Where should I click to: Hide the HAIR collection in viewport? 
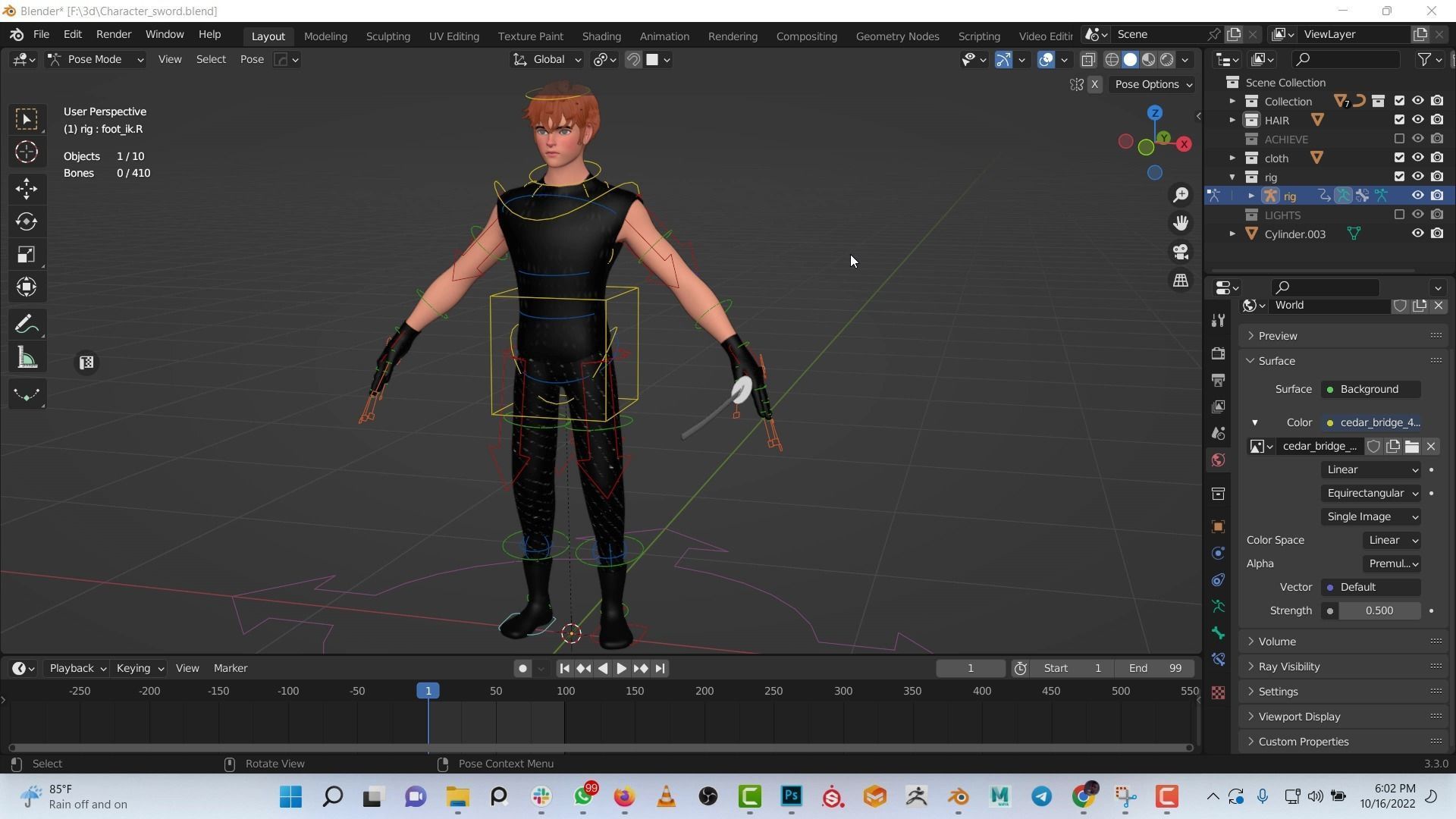1417,120
